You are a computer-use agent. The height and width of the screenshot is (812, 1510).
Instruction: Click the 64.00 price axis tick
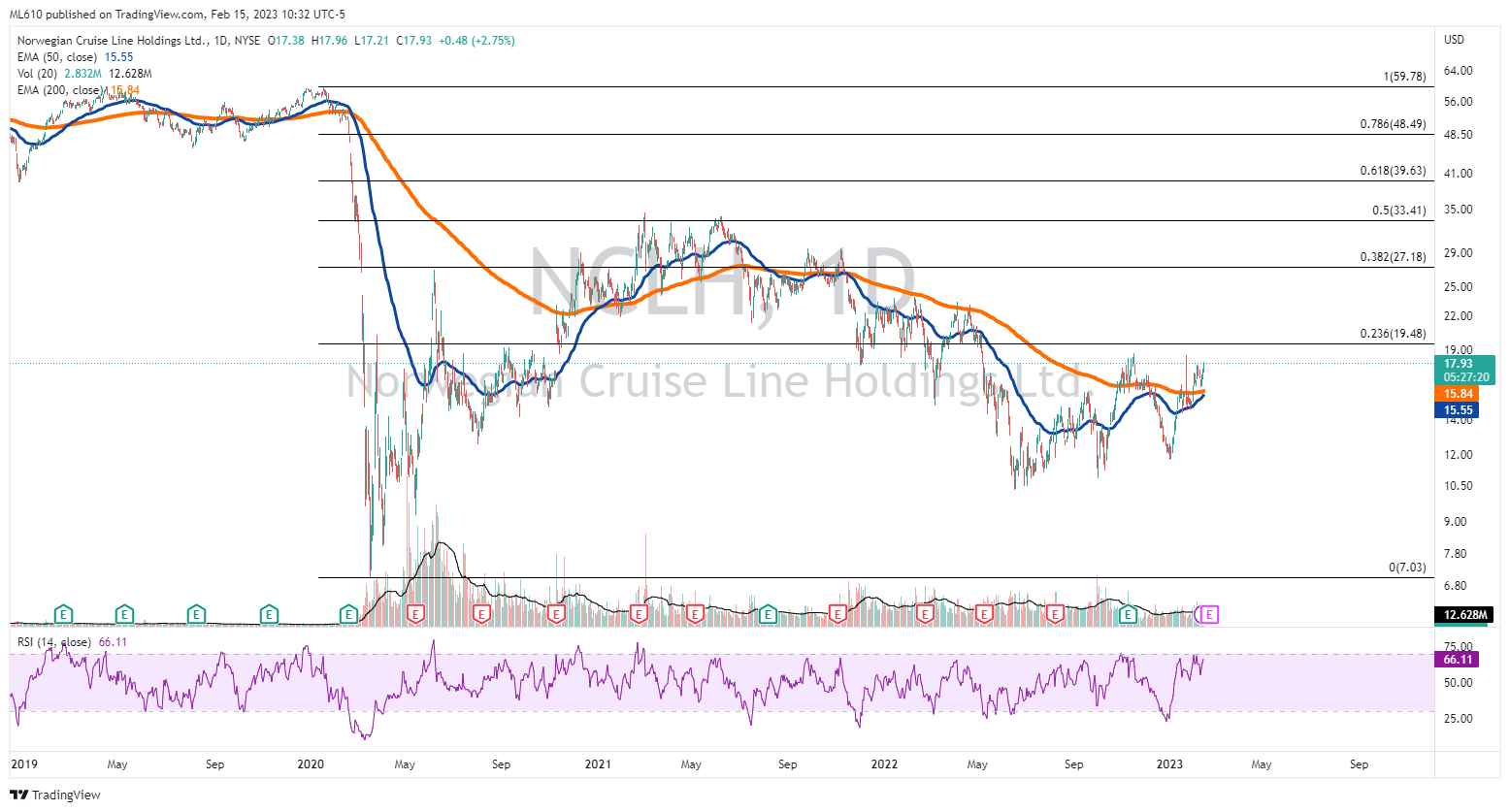point(1458,71)
